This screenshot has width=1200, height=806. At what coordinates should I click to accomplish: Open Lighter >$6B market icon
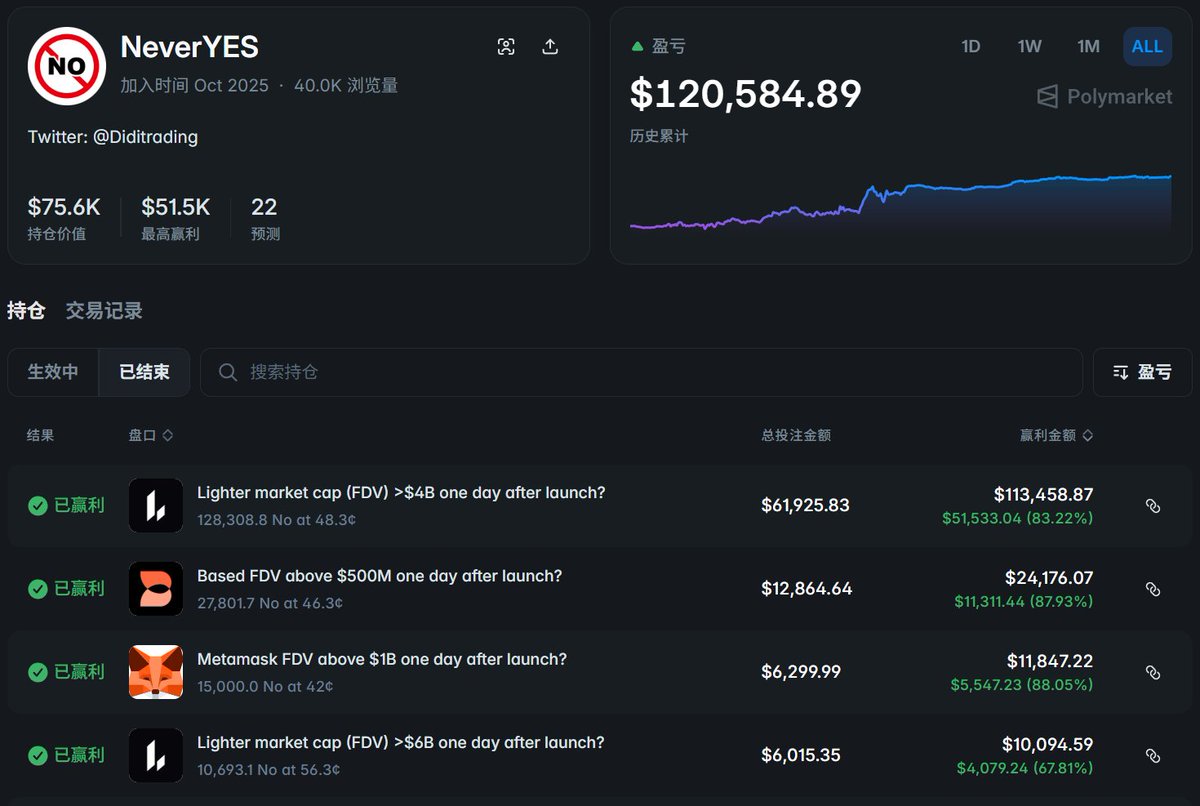tap(156, 755)
